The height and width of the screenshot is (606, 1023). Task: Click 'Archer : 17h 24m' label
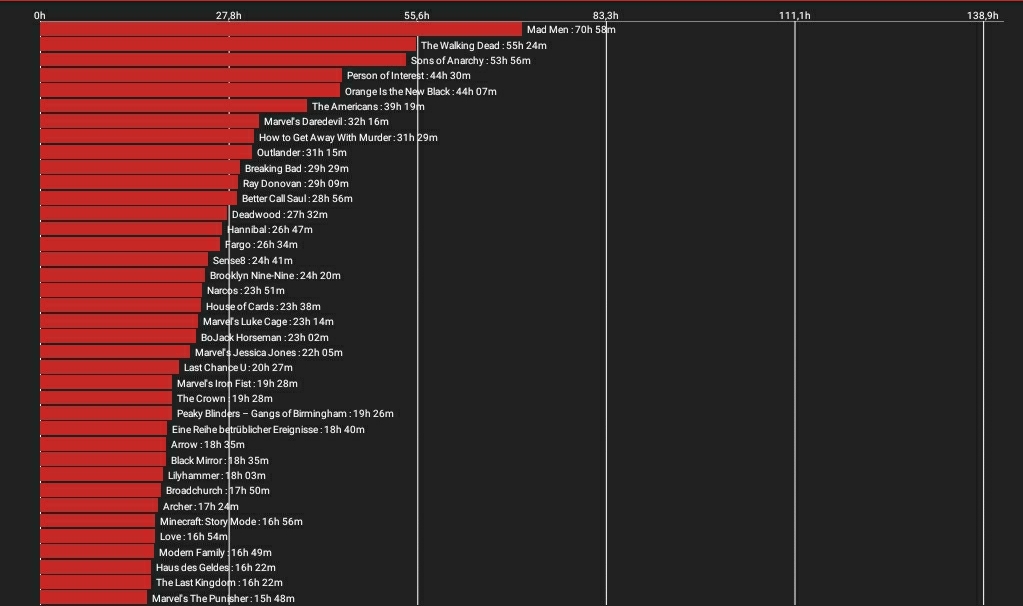[200, 506]
